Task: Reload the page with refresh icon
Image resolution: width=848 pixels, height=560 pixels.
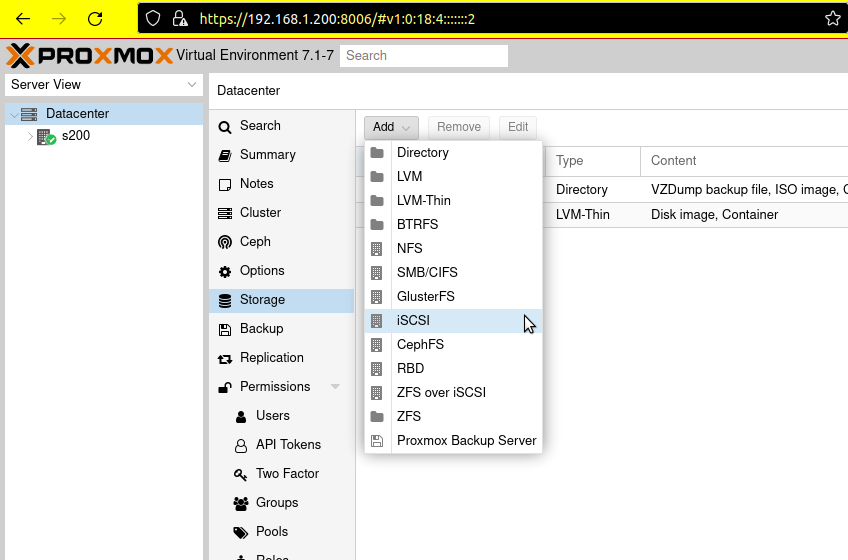Action: click(95, 19)
